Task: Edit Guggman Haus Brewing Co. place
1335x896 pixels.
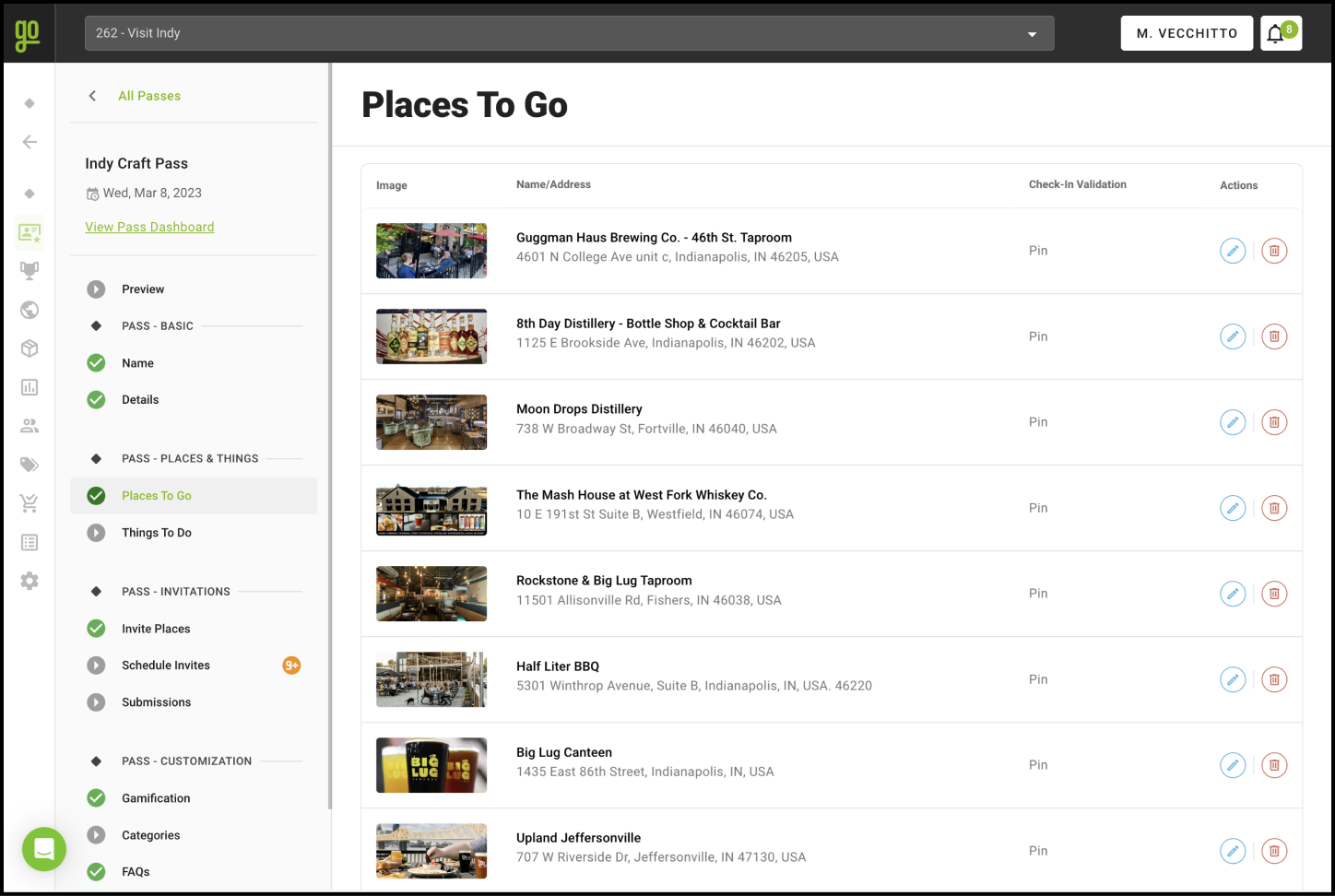Action: coord(1233,251)
